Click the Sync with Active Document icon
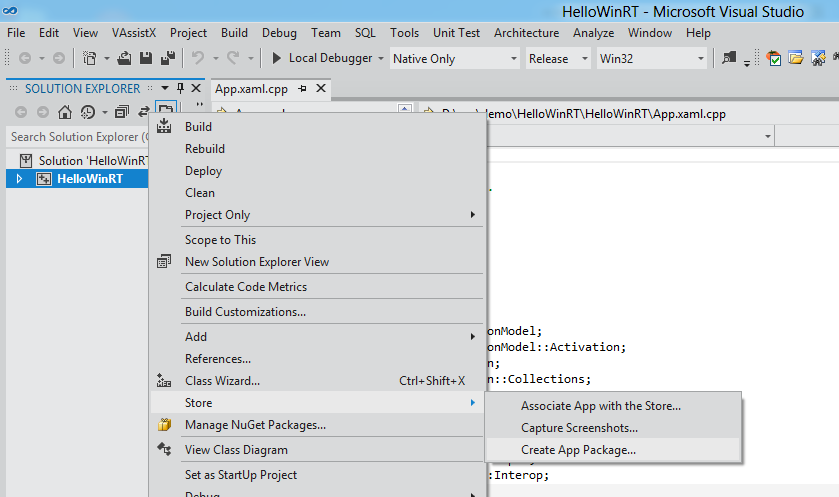 pos(143,112)
